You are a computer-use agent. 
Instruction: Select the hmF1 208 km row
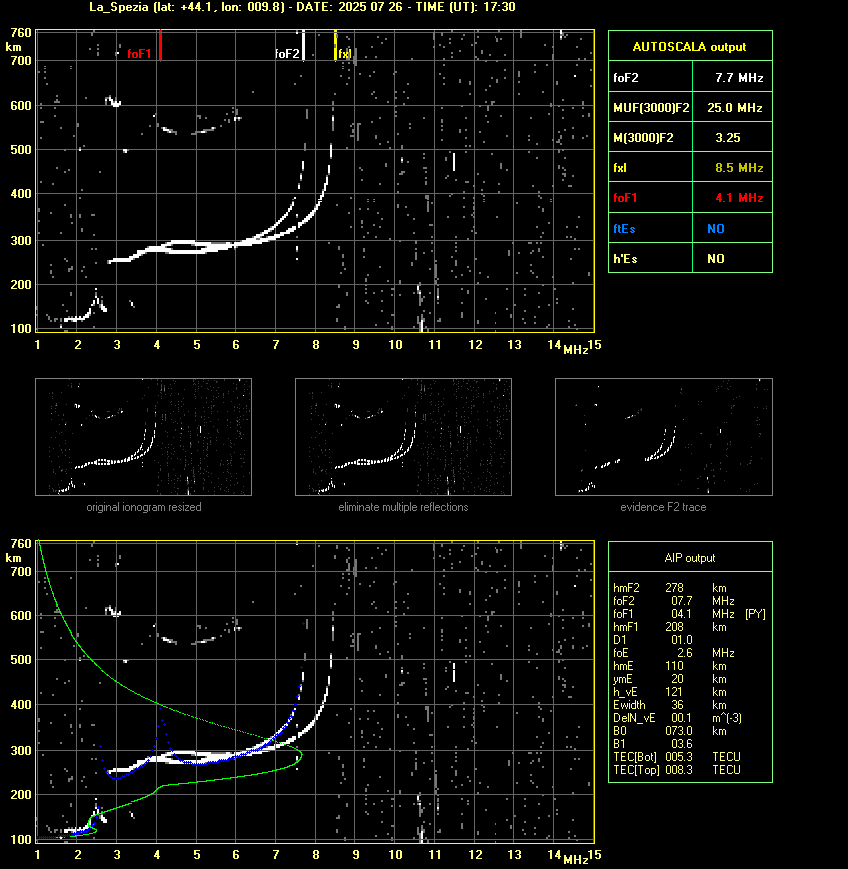[670, 627]
